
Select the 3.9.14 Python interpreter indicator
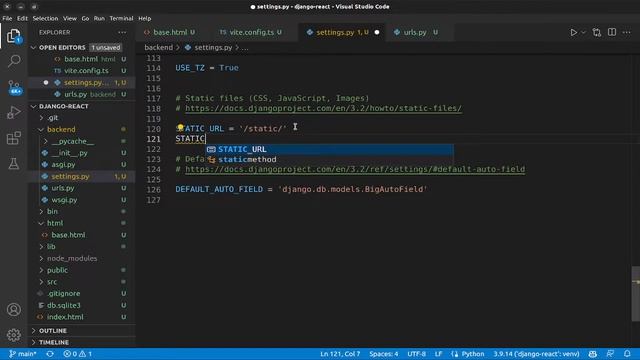point(536,354)
